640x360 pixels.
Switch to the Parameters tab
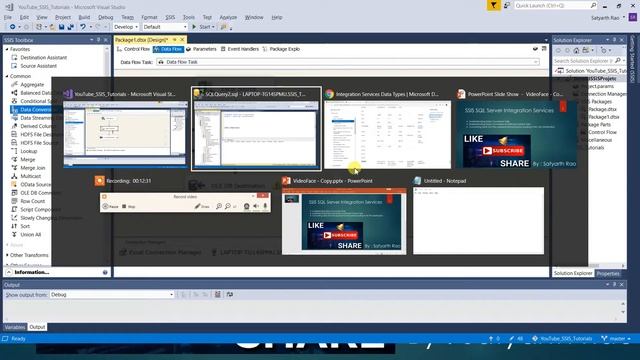point(201,49)
